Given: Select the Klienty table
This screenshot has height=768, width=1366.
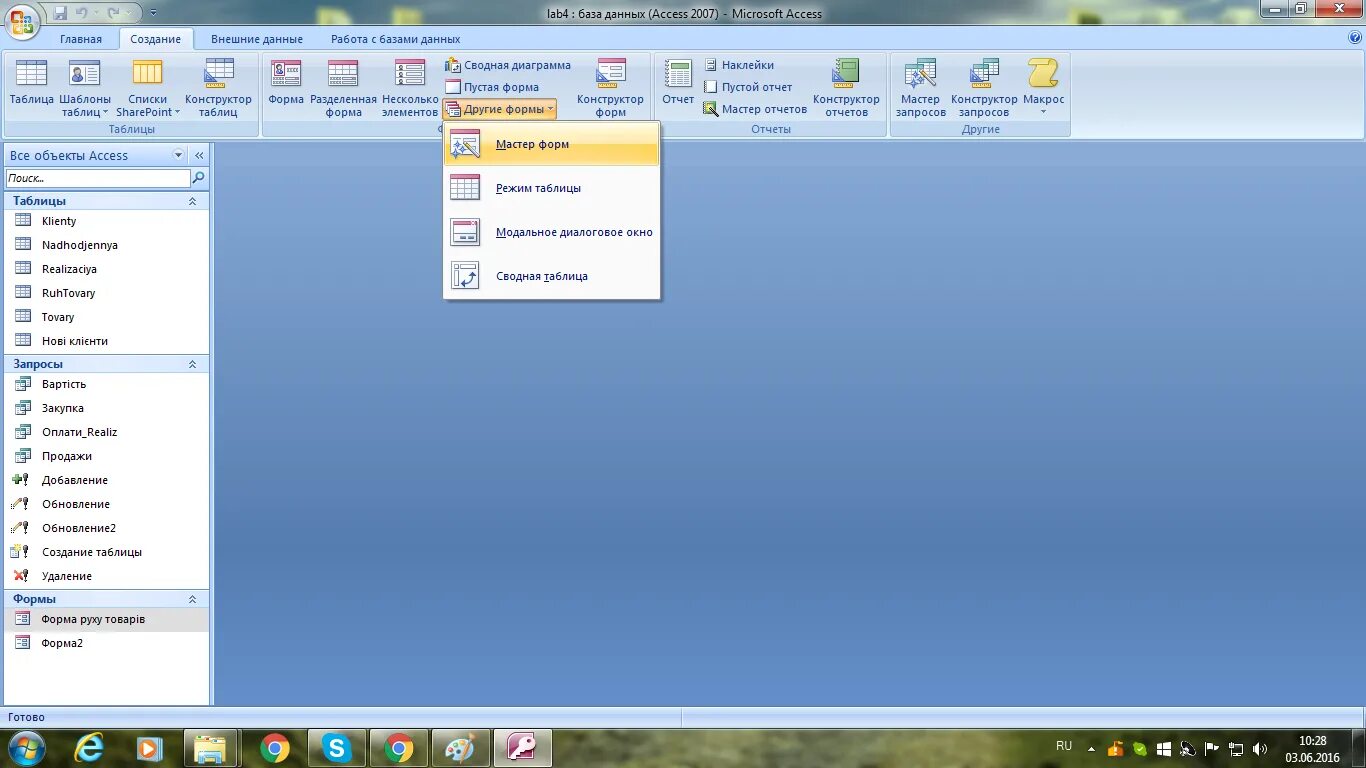Looking at the screenshot, I should click(x=106, y=221).
